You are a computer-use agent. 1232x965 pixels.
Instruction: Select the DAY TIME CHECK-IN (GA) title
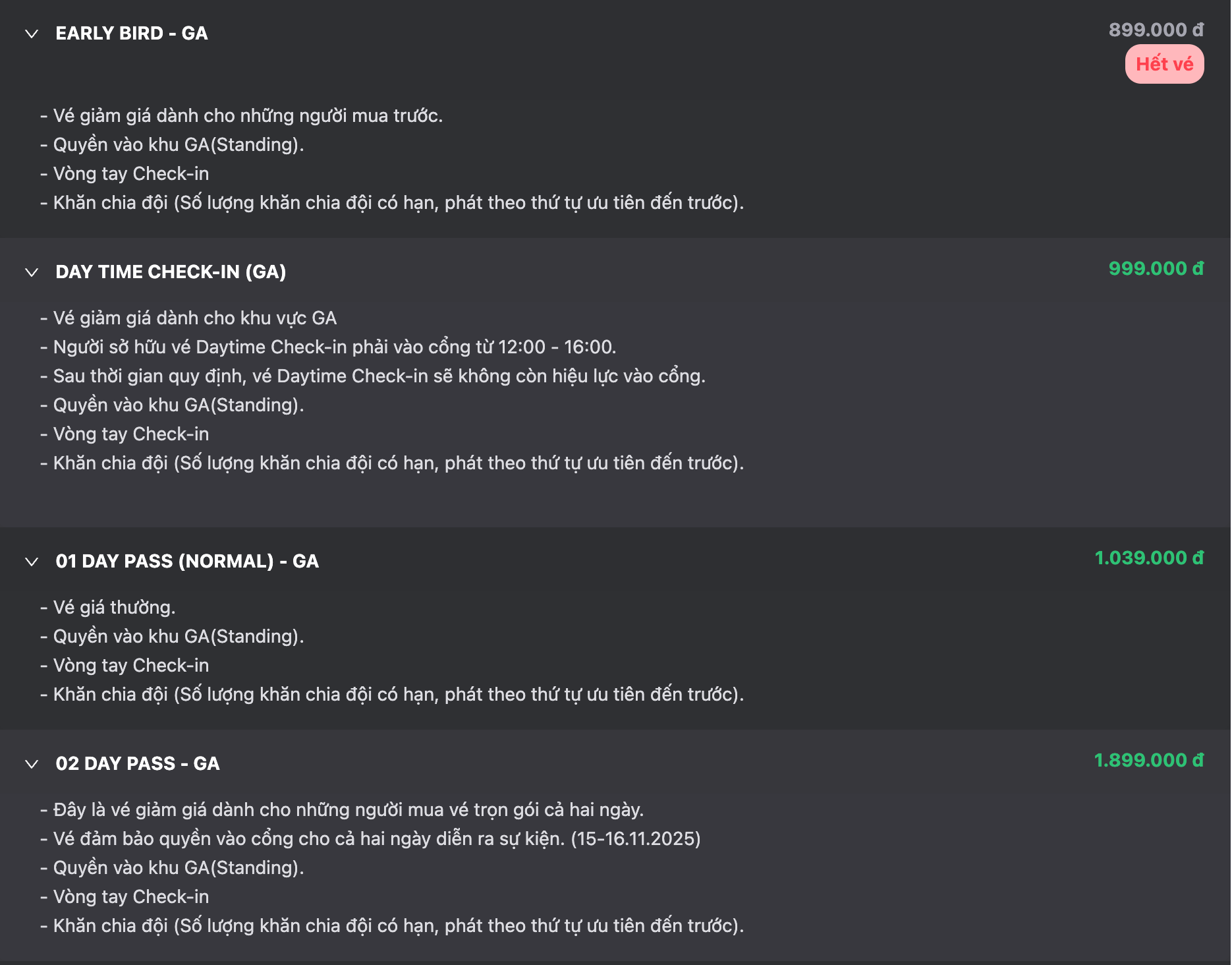click(171, 272)
